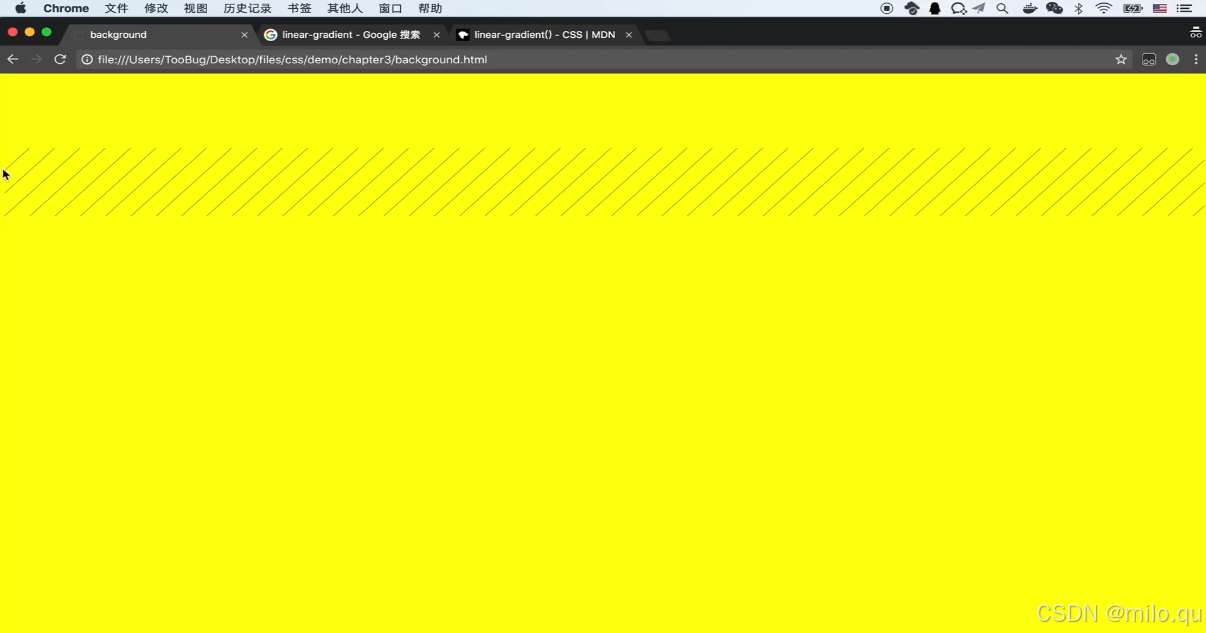Close the linear-gradient Google 搜索 tab
Viewport: 1206px width, 633px height.
click(x=436, y=34)
